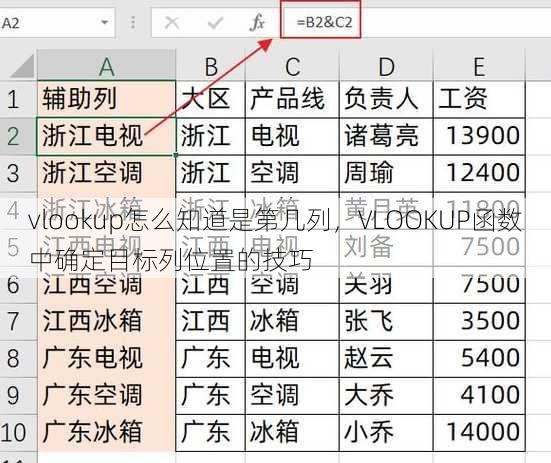The height and width of the screenshot is (463, 551).
Task: Select row 1 header
Action: (18, 99)
